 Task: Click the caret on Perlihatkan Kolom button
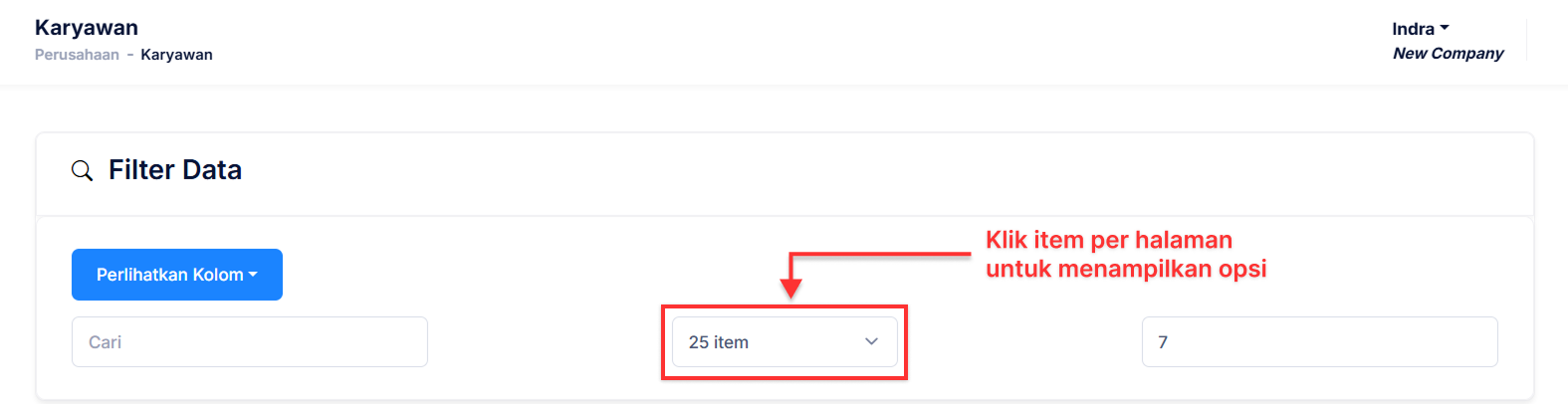click(x=253, y=275)
